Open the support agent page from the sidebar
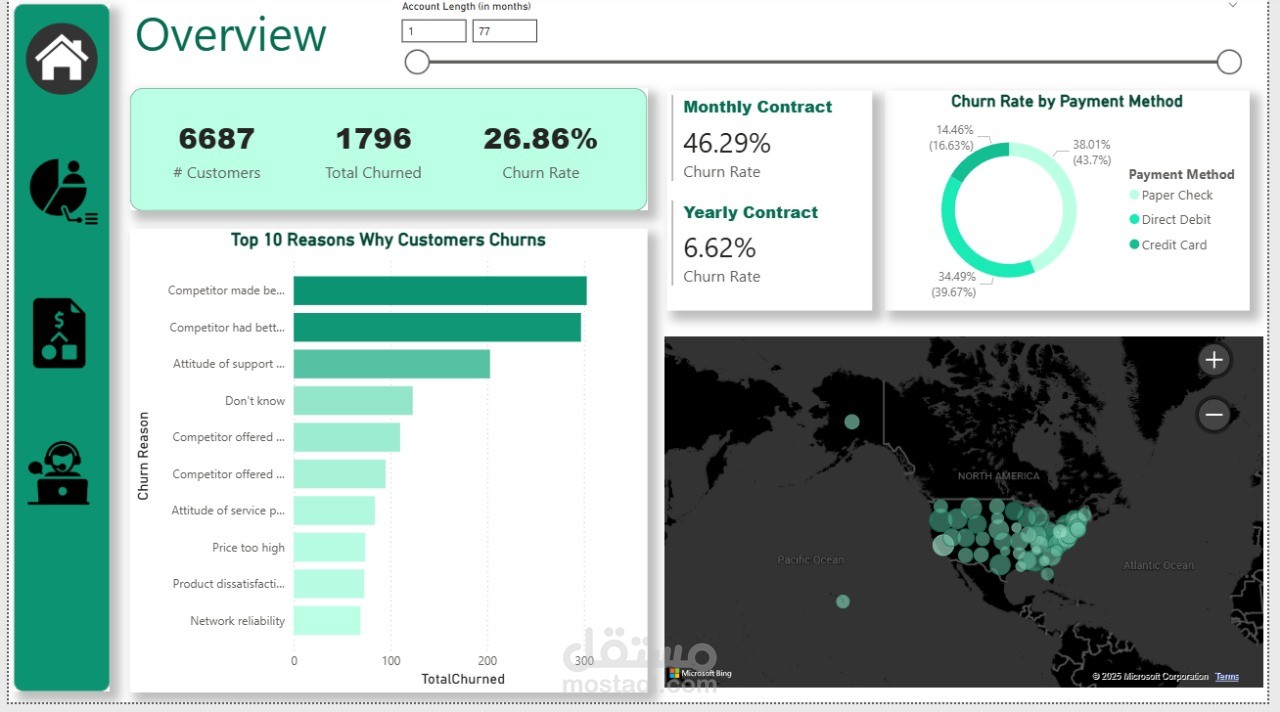 tap(61, 470)
